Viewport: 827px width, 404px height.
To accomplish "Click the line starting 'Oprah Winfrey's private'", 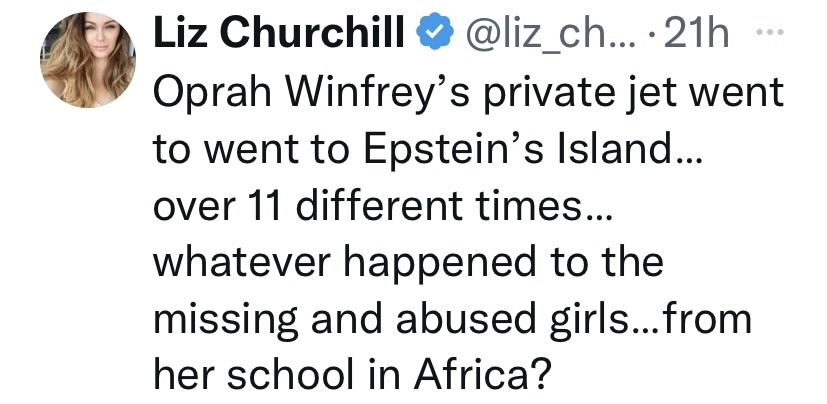I will [x=468, y=95].
